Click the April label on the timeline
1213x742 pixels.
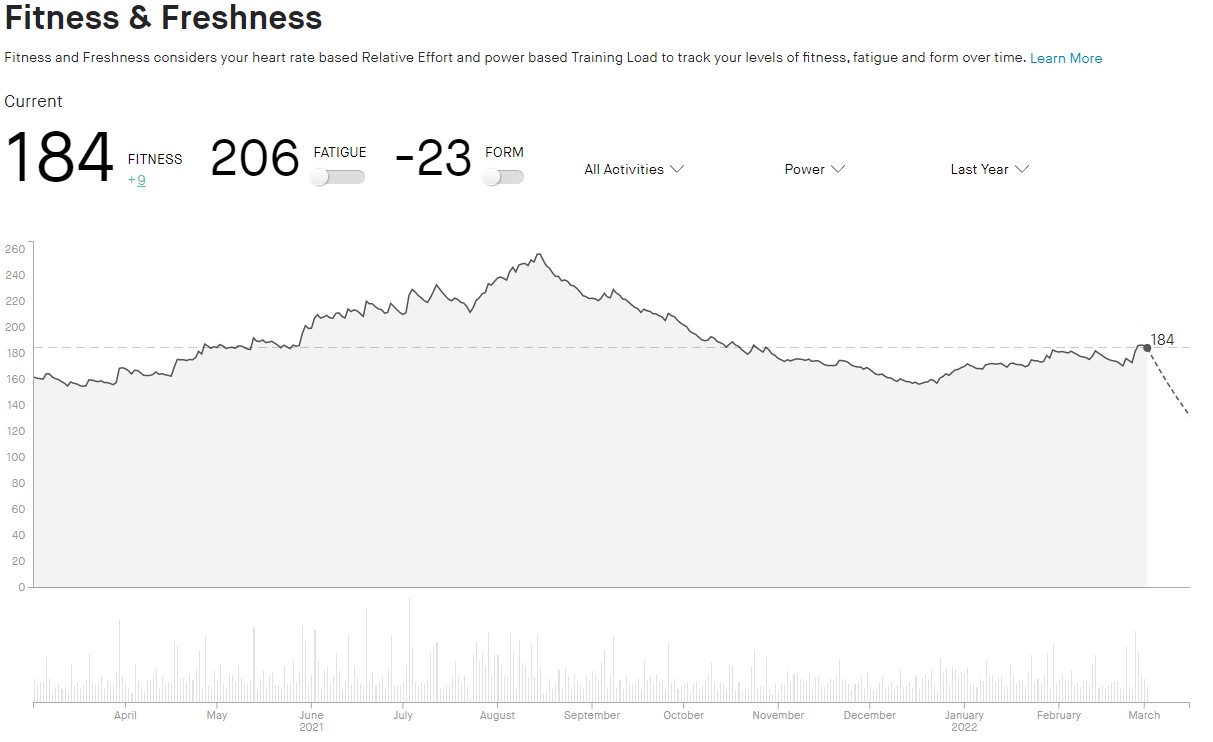125,715
